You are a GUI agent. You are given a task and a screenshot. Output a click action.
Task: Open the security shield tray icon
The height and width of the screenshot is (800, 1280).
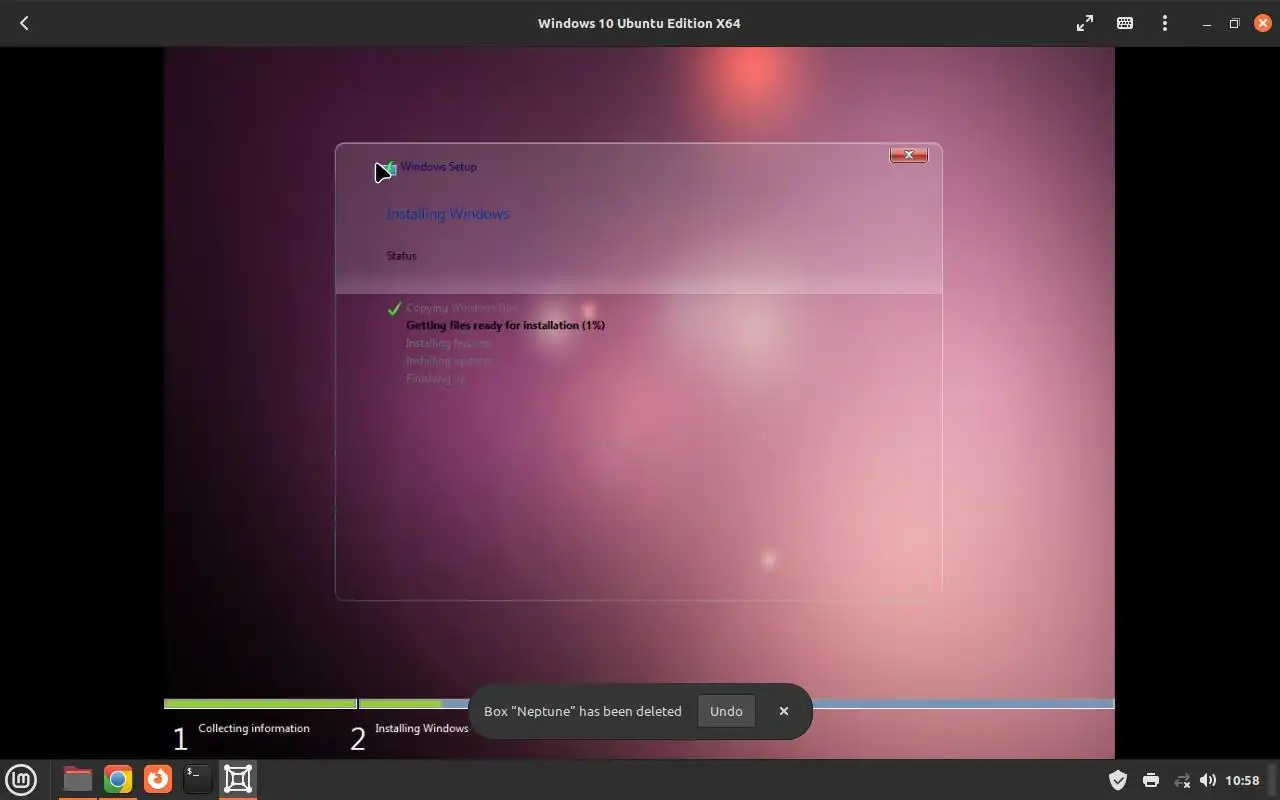(1118, 780)
